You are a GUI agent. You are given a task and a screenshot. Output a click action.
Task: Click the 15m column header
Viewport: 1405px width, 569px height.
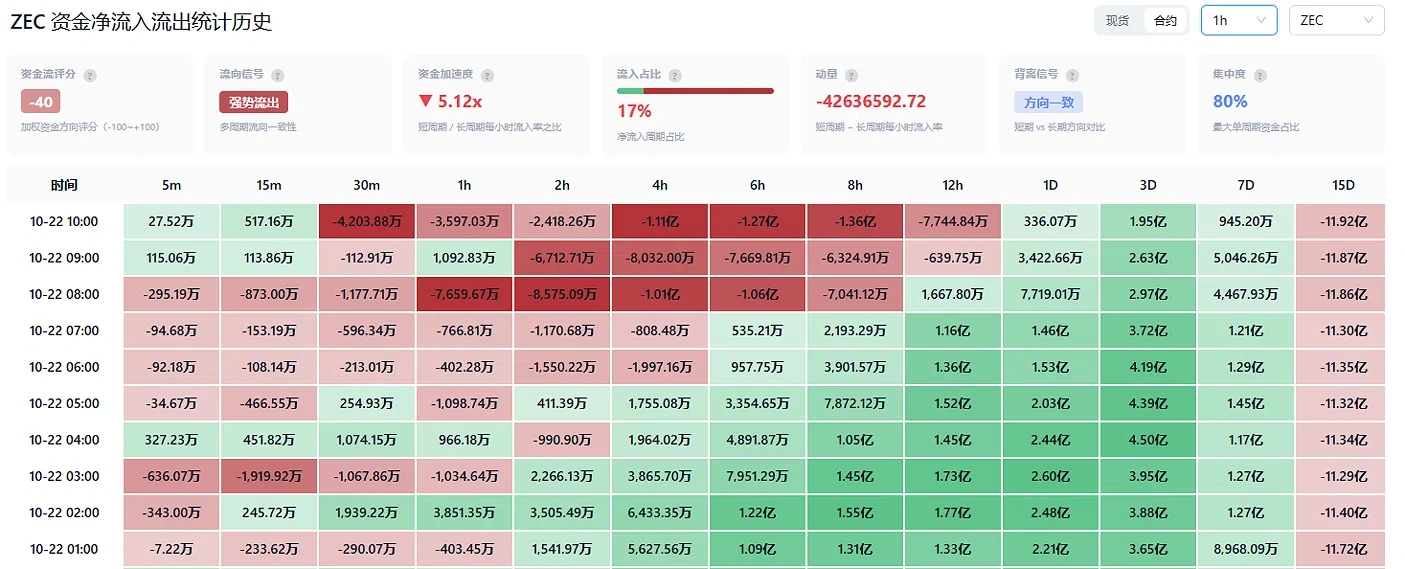tap(268, 185)
